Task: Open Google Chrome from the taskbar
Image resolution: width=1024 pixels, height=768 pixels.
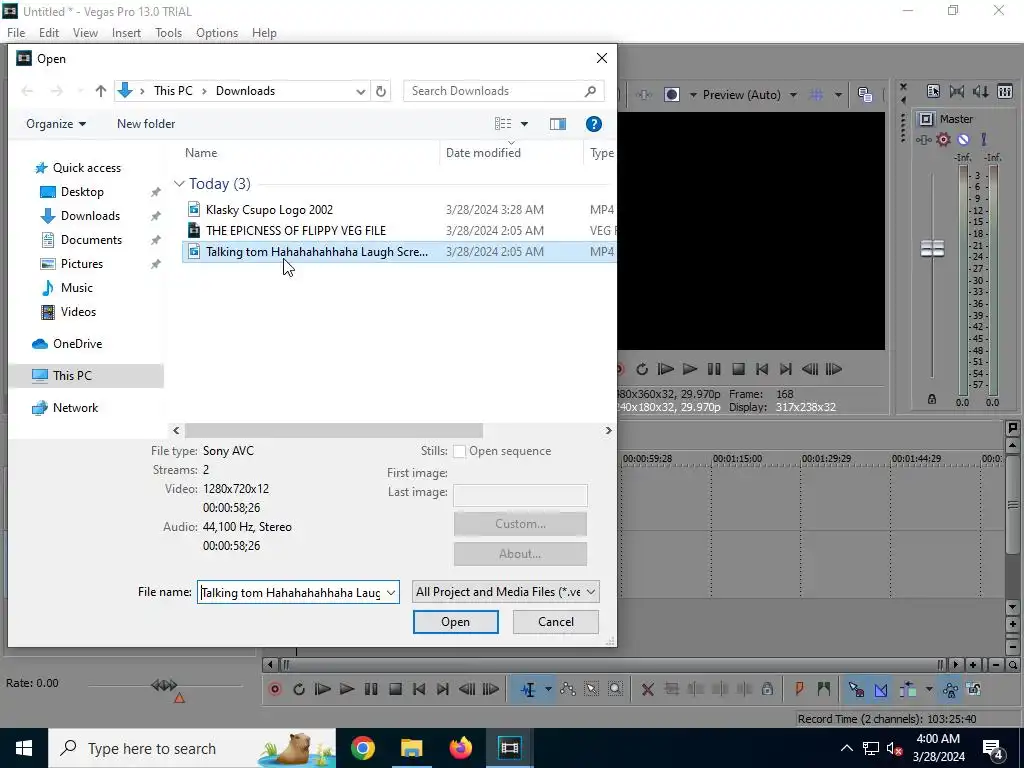Action: [362, 748]
